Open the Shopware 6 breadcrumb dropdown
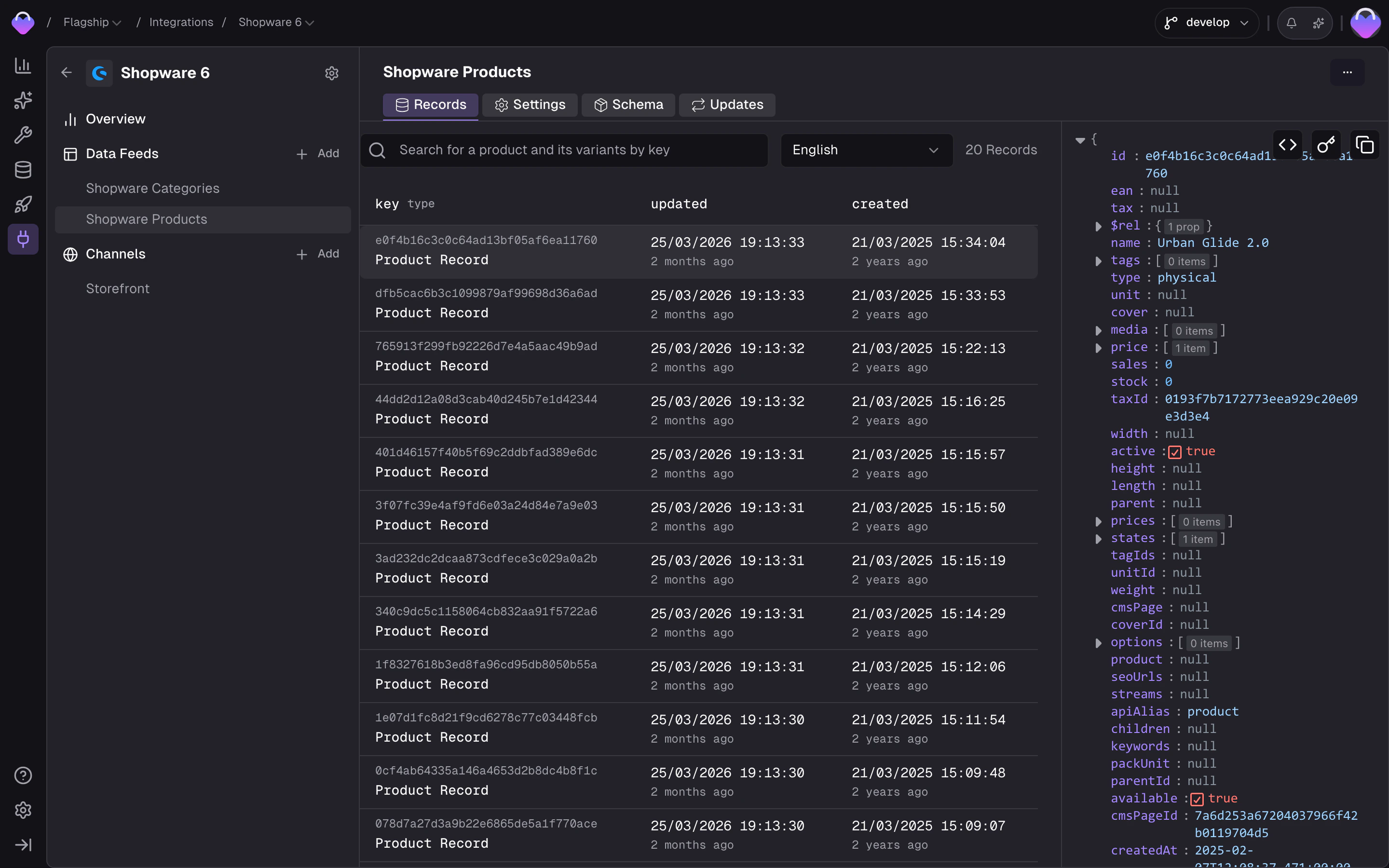1389x868 pixels. (x=276, y=22)
